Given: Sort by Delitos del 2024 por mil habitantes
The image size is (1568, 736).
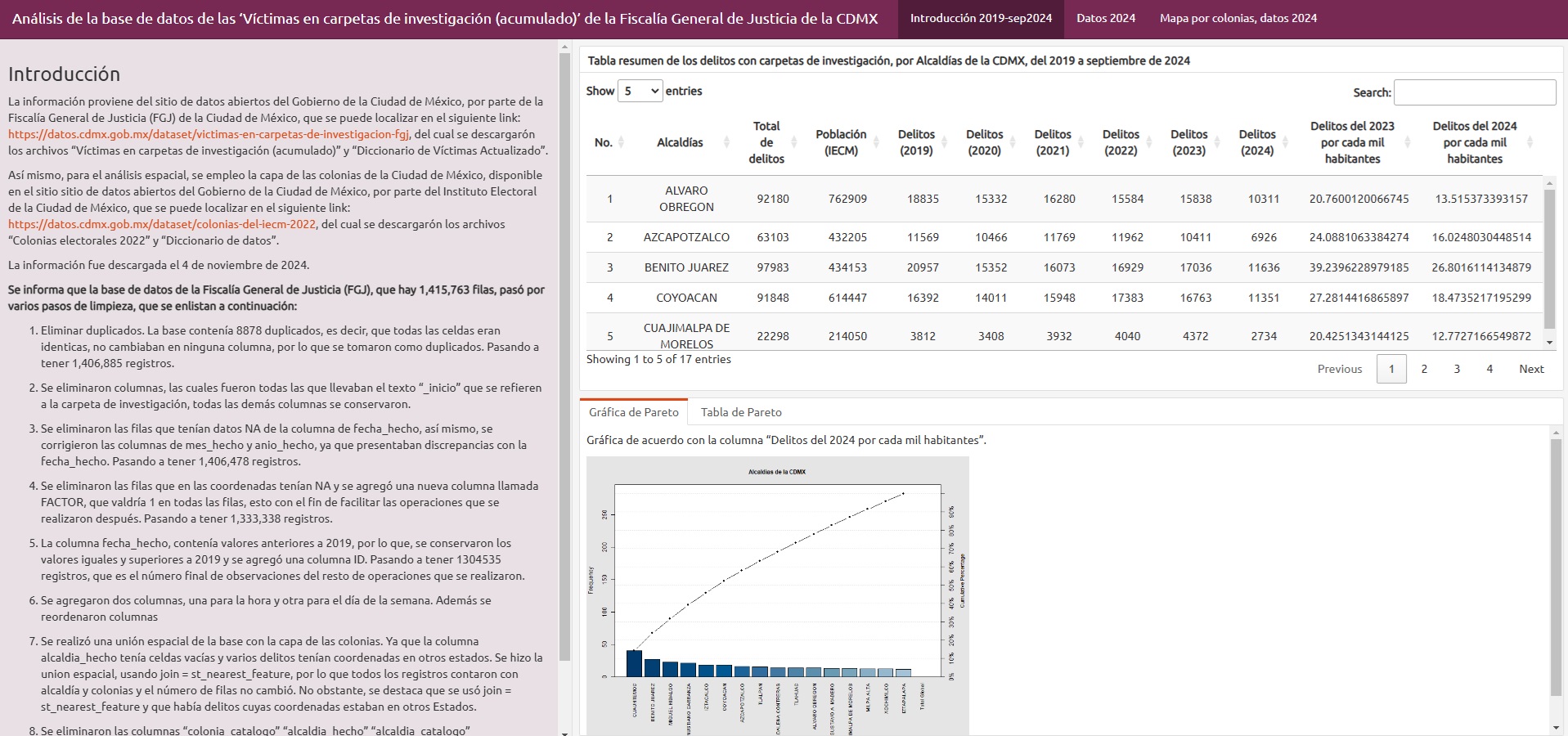Looking at the screenshot, I should click(1481, 142).
